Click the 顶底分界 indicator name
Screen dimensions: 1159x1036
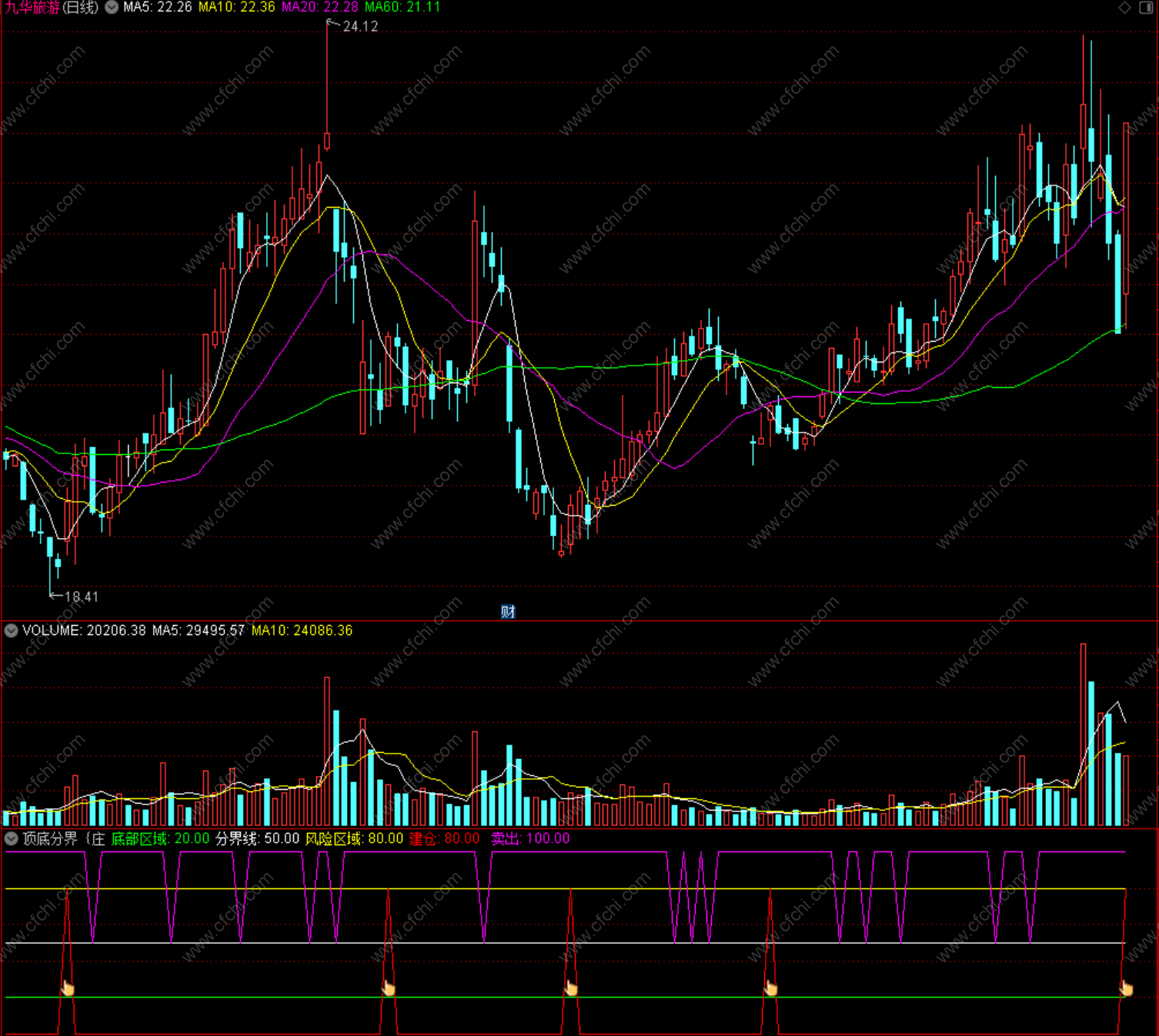point(50,839)
